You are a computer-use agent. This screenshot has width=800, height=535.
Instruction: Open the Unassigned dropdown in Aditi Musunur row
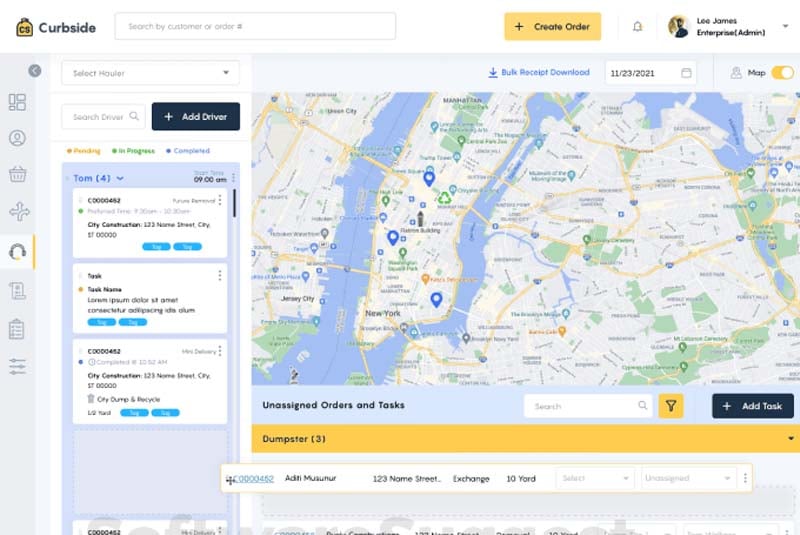pyautogui.click(x=689, y=478)
